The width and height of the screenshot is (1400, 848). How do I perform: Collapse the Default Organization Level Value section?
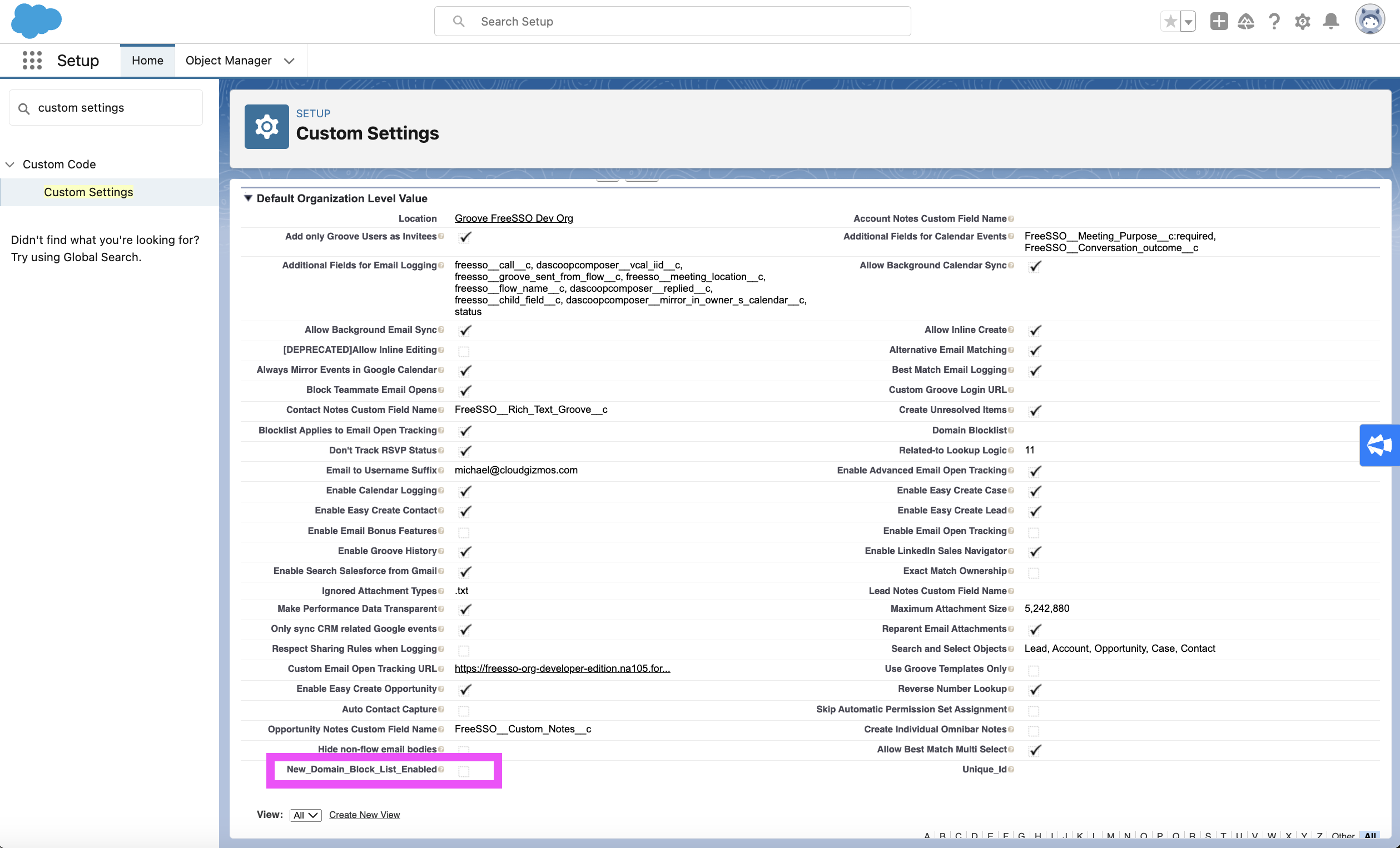(249, 198)
